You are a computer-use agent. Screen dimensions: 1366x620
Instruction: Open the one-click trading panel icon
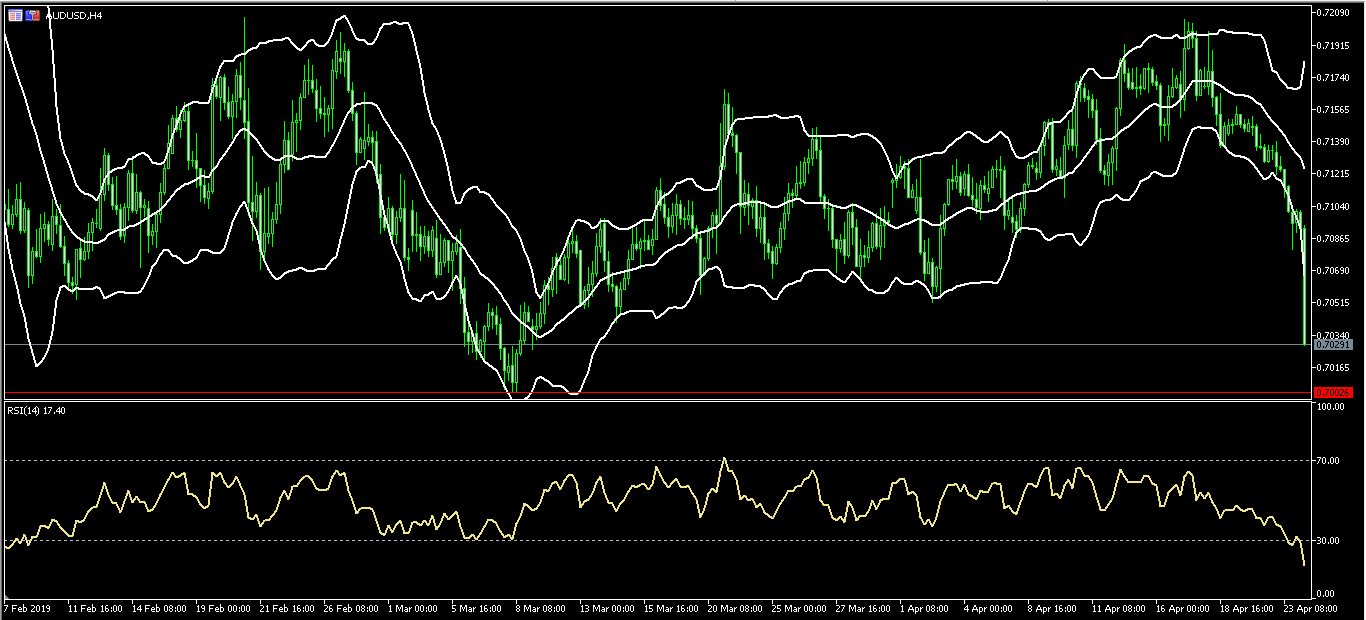coord(16,16)
